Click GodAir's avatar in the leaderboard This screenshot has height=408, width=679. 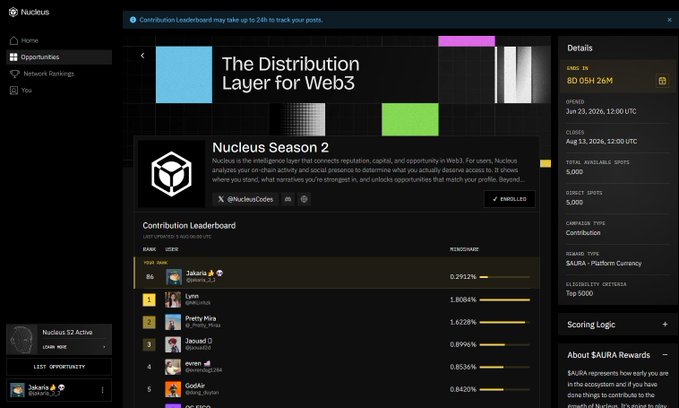coord(173,389)
